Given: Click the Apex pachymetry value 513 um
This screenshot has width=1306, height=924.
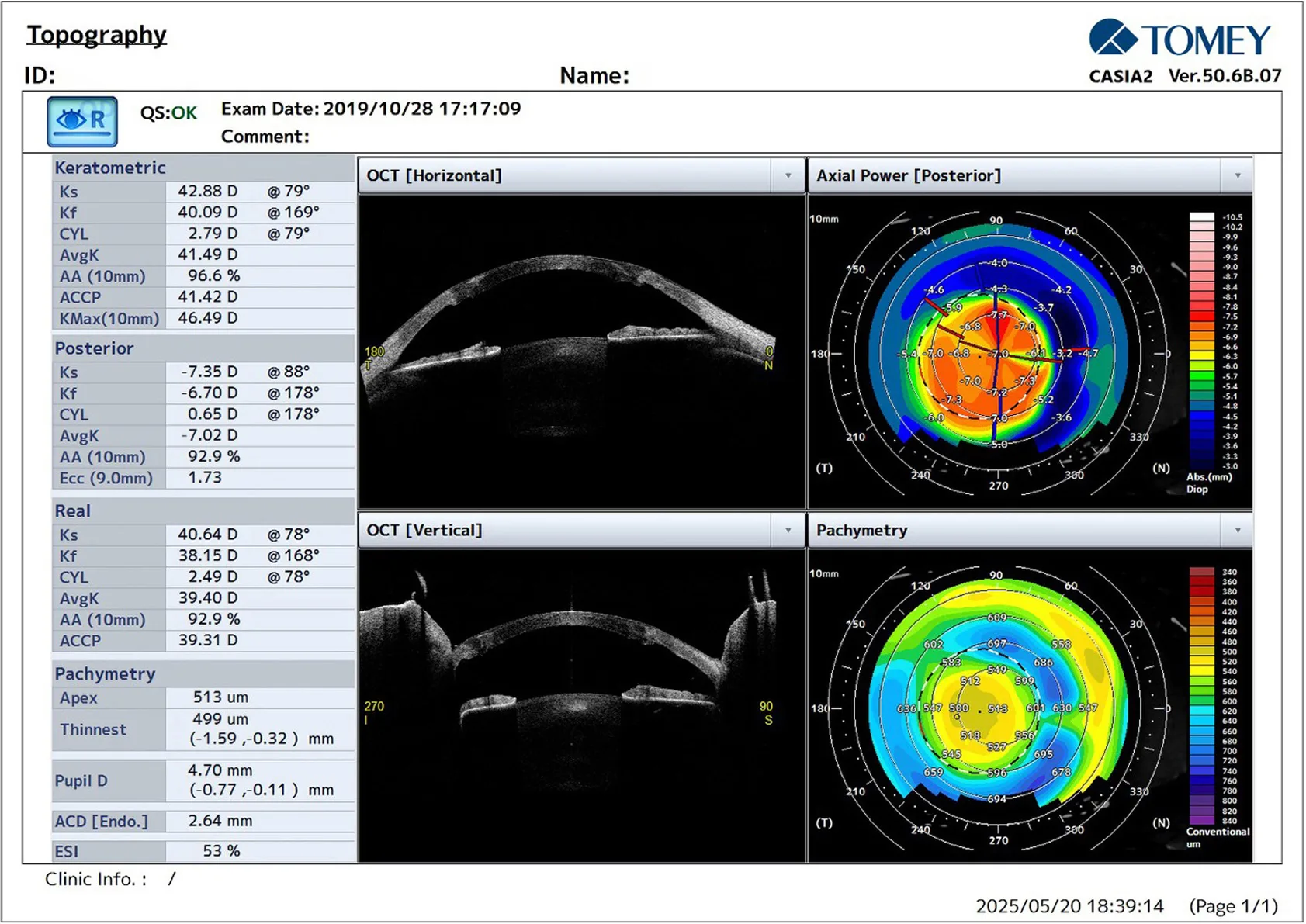Looking at the screenshot, I should [220, 697].
